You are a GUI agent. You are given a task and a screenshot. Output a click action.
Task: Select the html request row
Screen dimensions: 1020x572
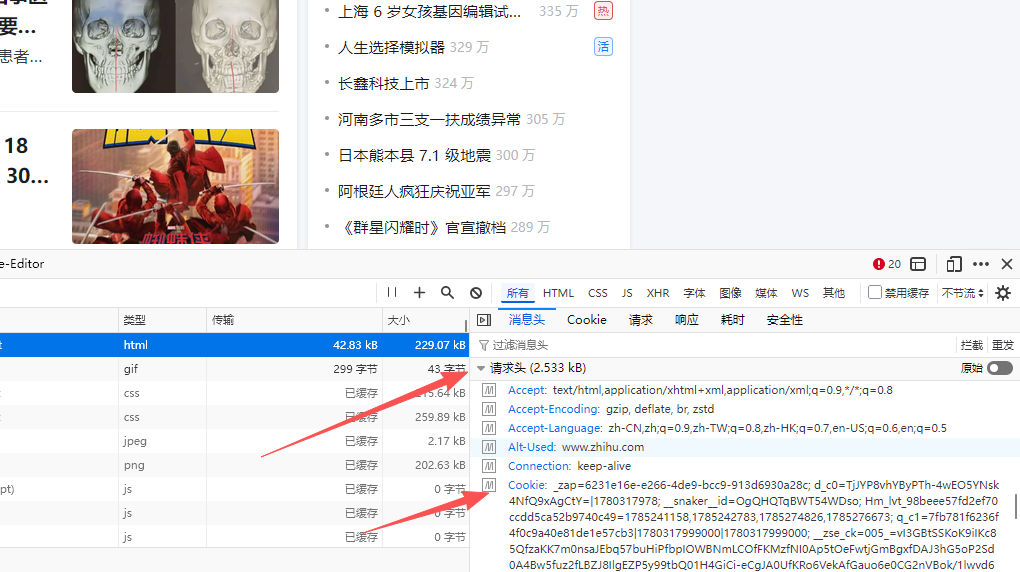[234, 345]
